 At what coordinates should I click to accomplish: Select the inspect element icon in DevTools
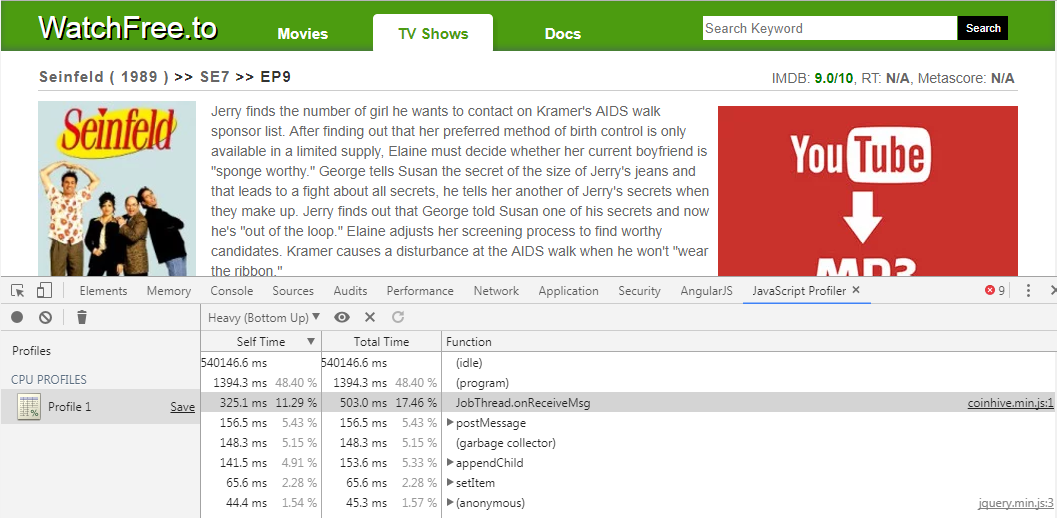pos(18,291)
